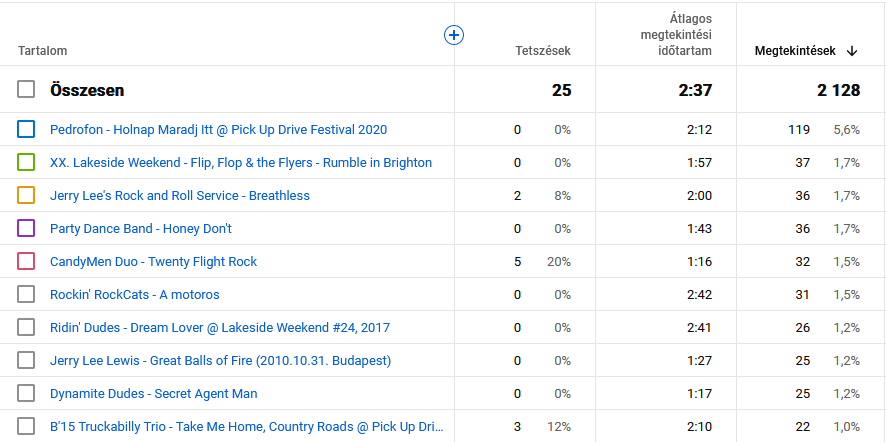Select the Ridin' Dudes row checkbox
Screen dimensions: 886x442
(x=26, y=327)
